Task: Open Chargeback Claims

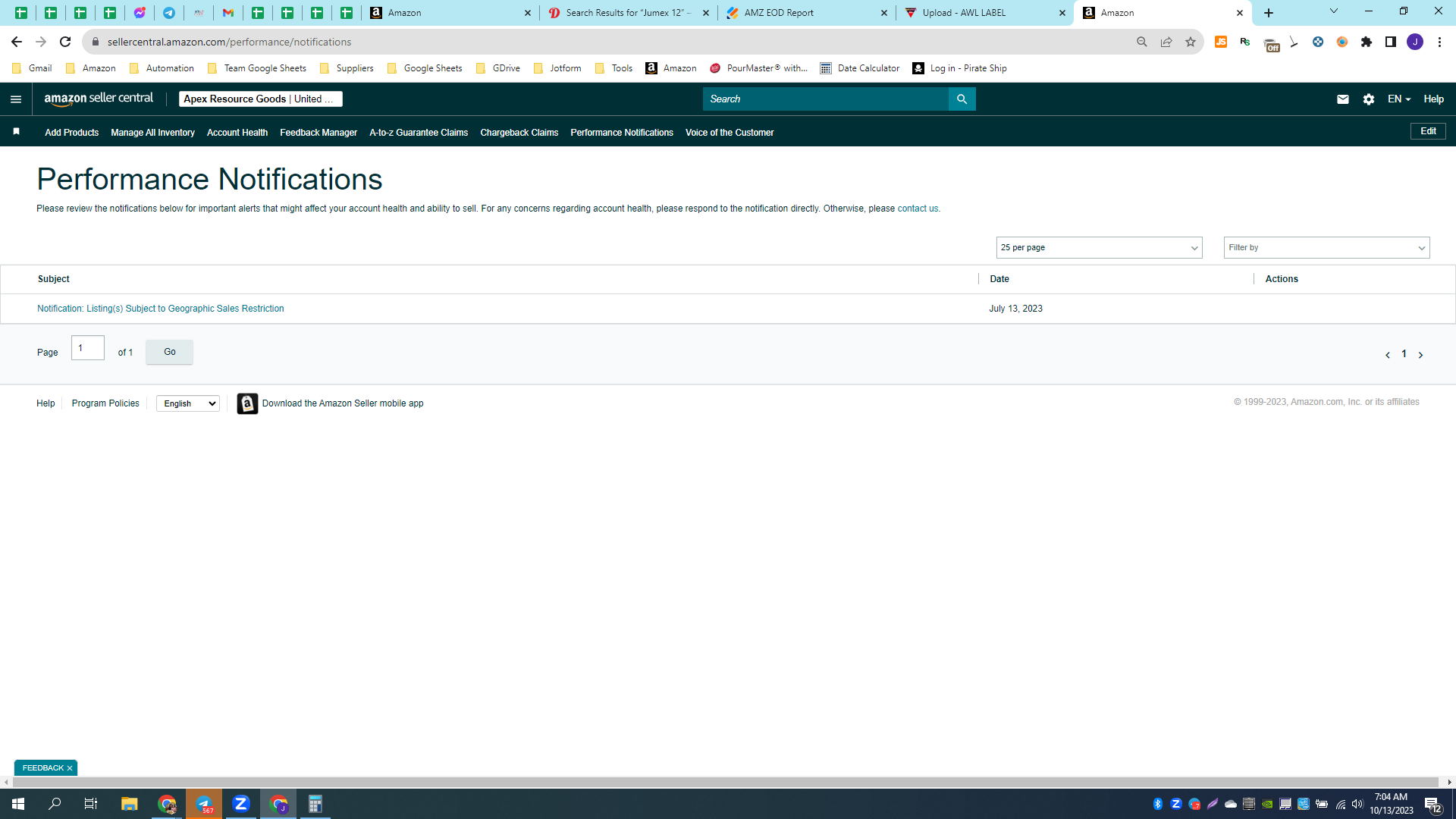Action: pos(519,133)
